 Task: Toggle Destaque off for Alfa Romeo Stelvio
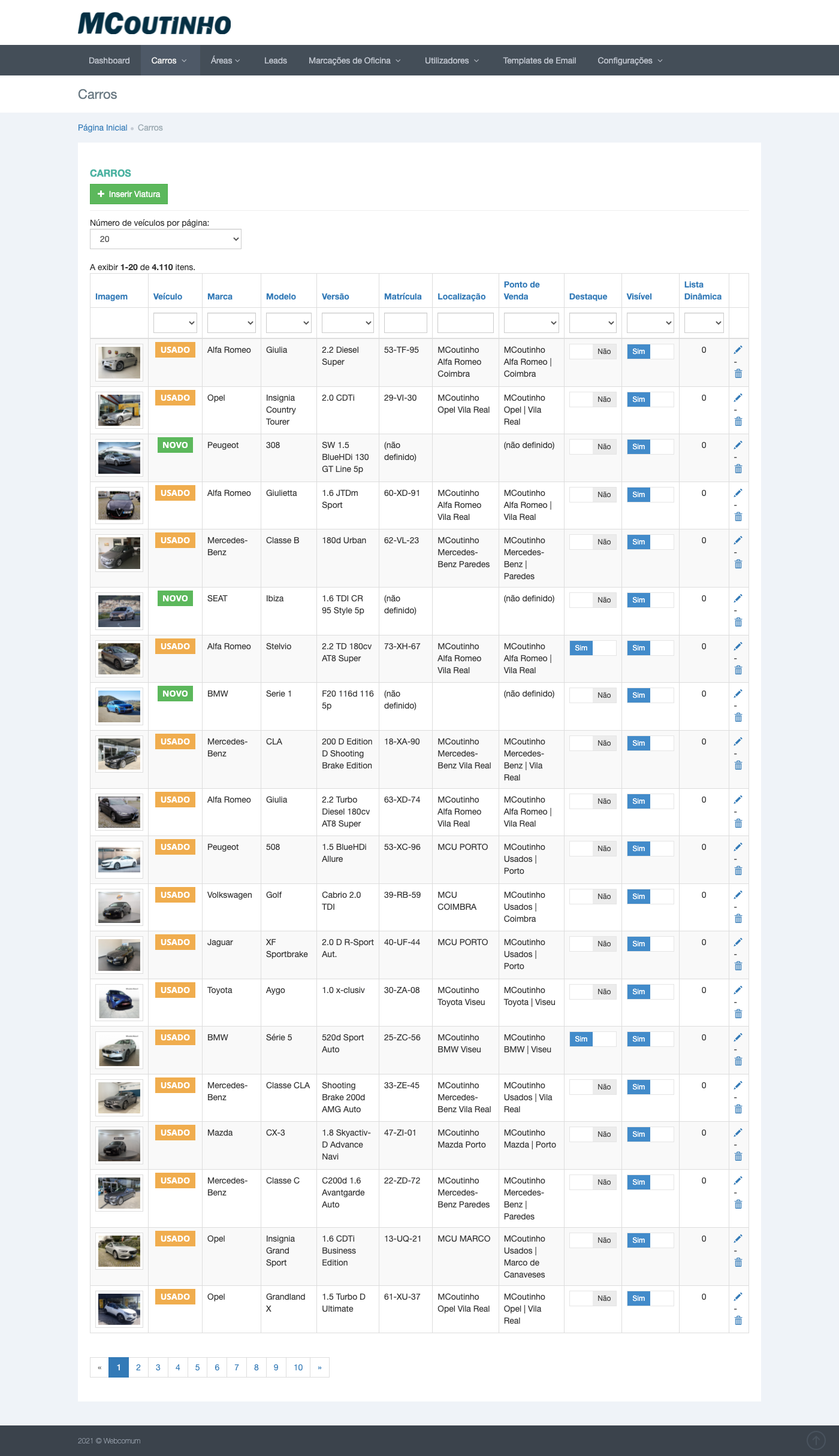[x=592, y=648]
